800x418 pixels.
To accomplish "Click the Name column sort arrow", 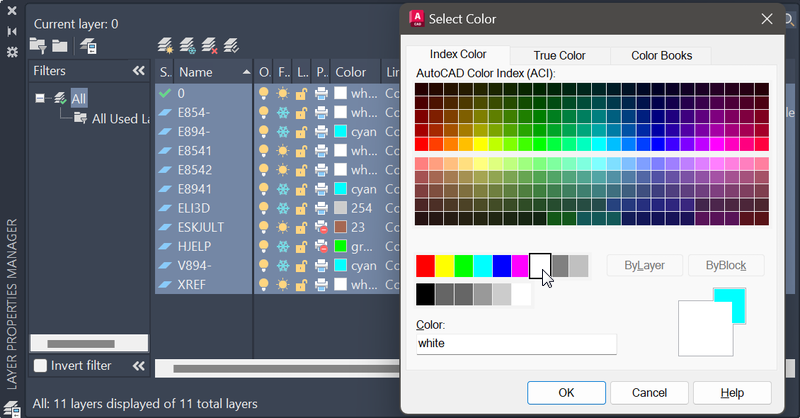I will pos(245,72).
